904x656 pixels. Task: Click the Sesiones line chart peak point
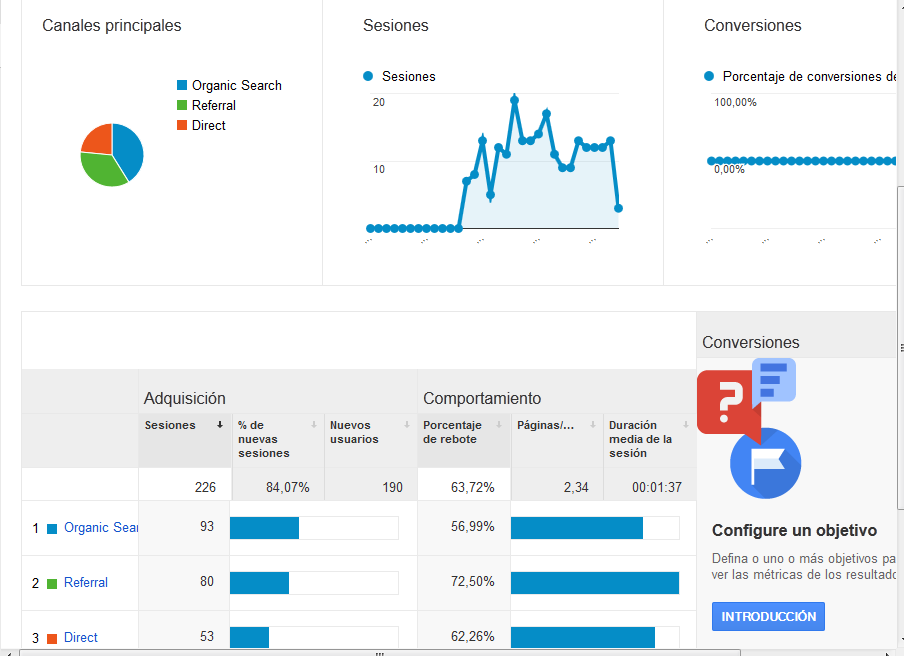click(x=514, y=100)
